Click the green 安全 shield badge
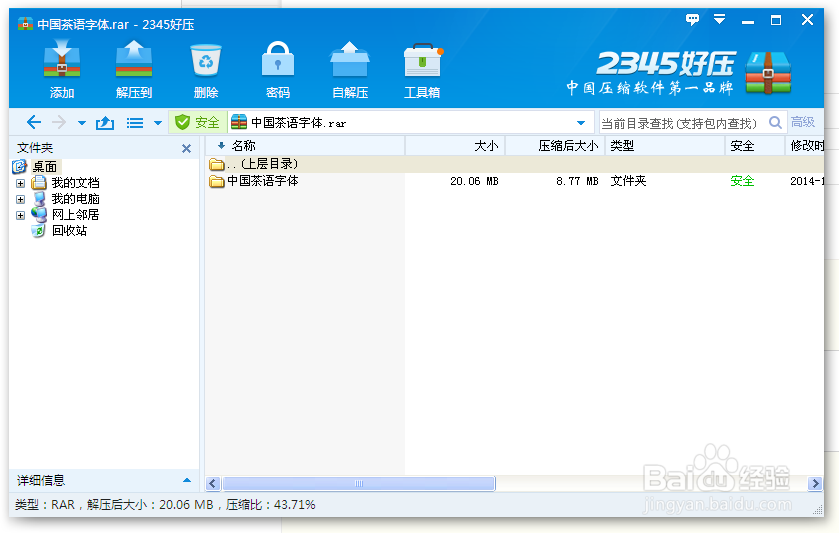839x533 pixels. pyautogui.click(x=197, y=123)
